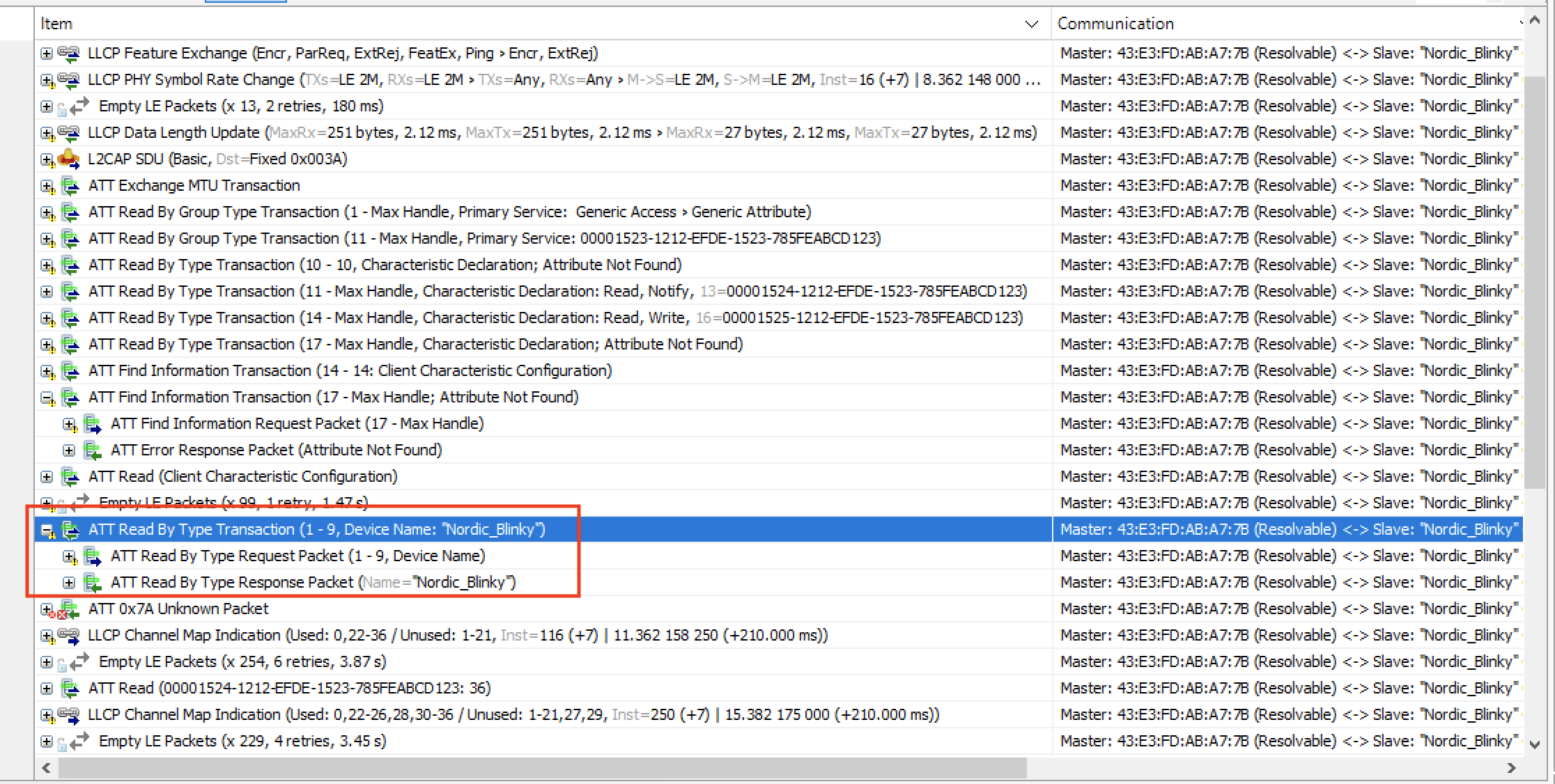Click the down arrow of the vertical scrollbar
1555x784 pixels.
point(1535,744)
